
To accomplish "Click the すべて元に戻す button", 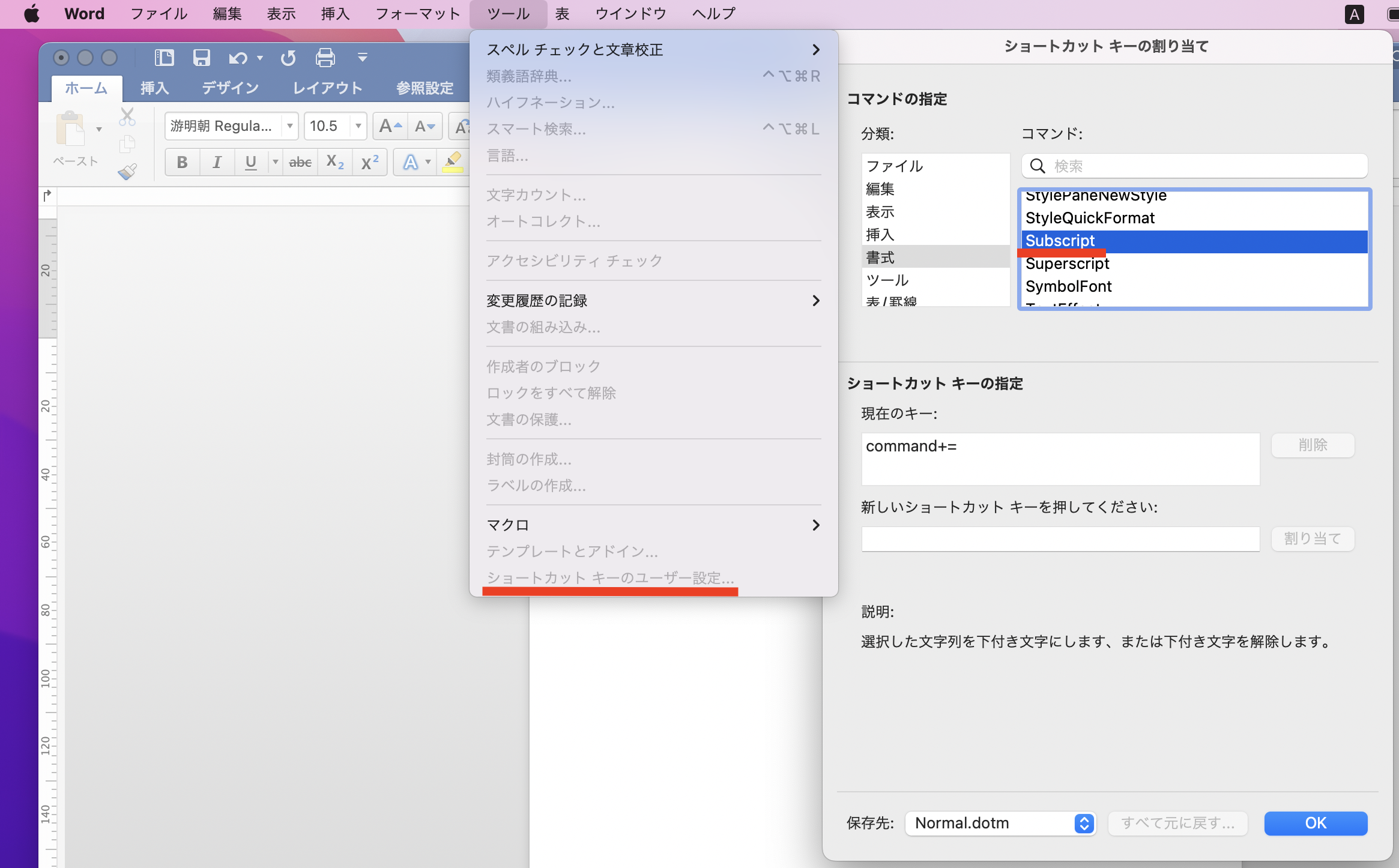I will (1177, 823).
